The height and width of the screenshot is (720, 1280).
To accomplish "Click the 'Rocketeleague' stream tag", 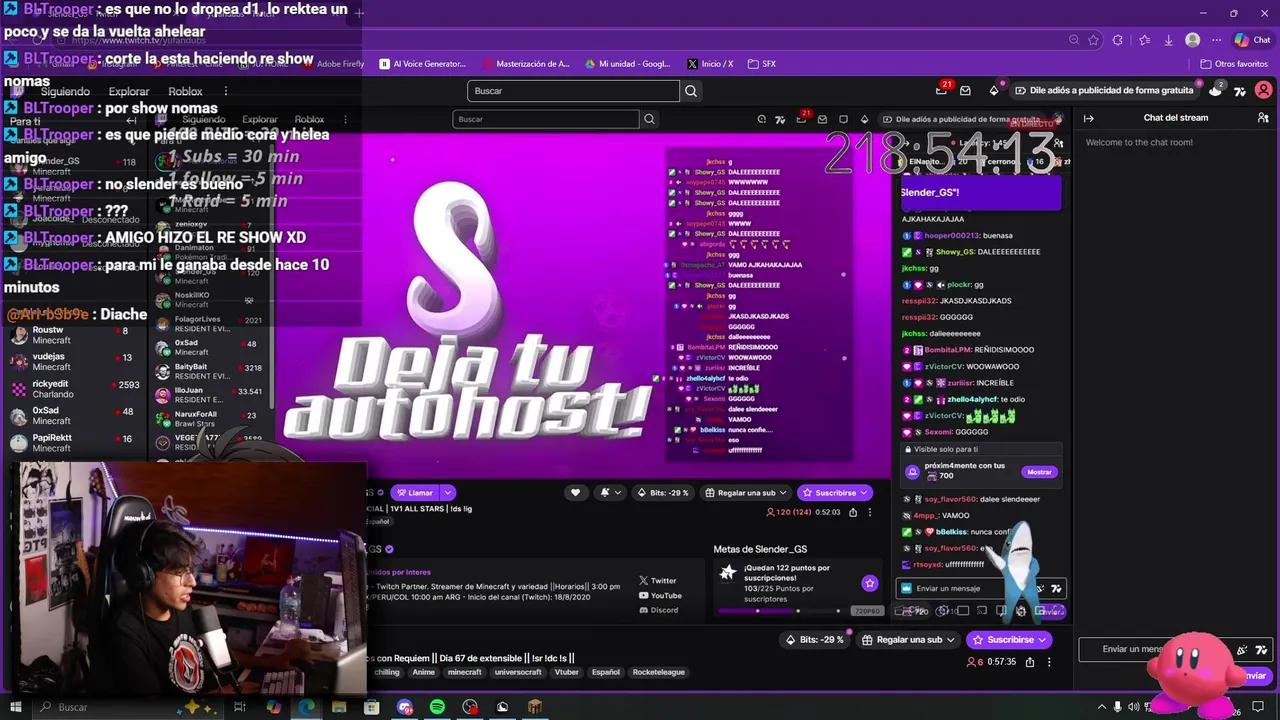I will 659,672.
